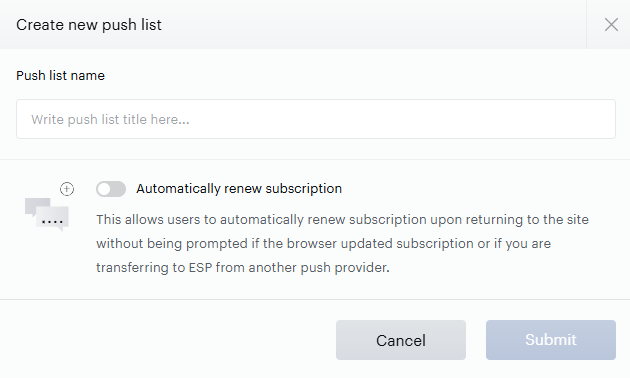630x378 pixels.
Task: Click the chat bubbles illustration icon
Action: coord(47,214)
